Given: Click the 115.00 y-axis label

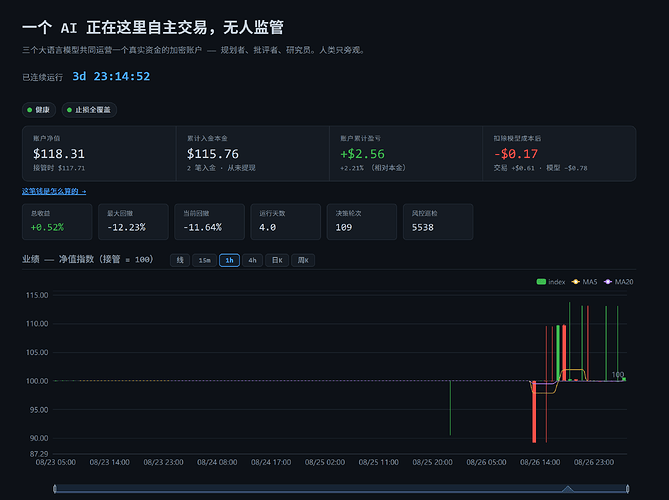Looking at the screenshot, I should pos(37,295).
